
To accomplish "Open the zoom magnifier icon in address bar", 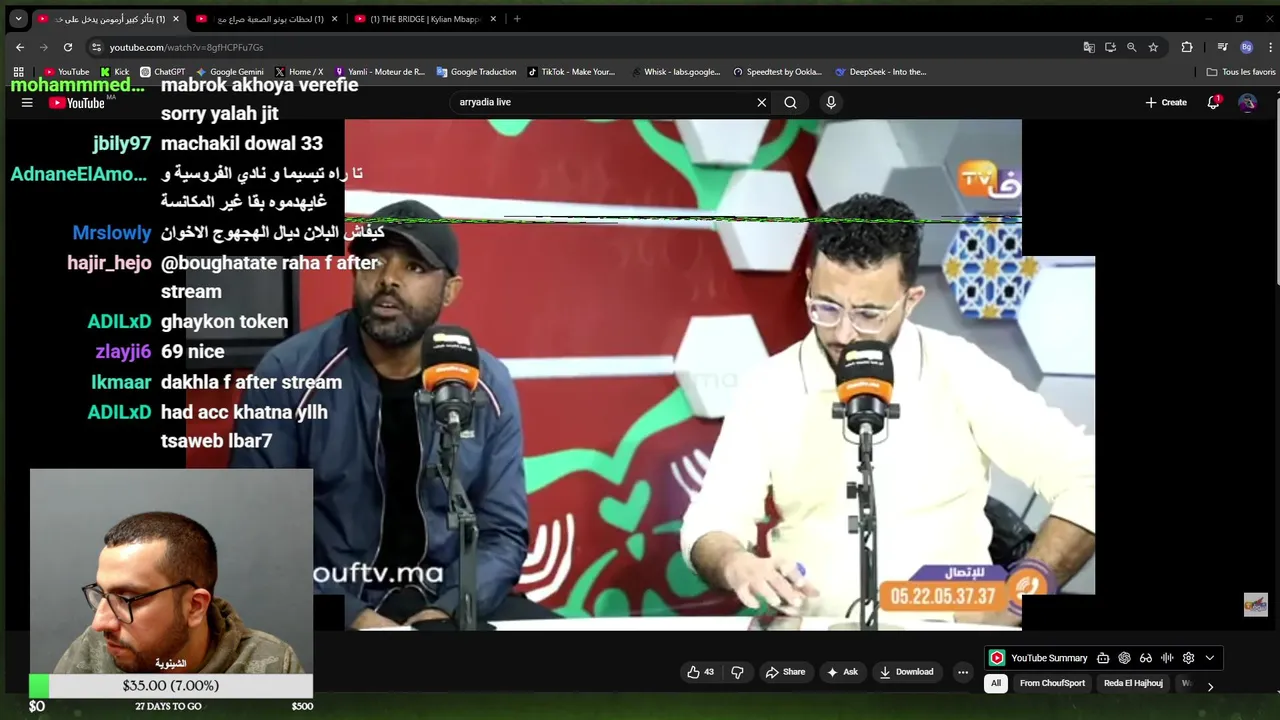I will pyautogui.click(x=1132, y=47).
